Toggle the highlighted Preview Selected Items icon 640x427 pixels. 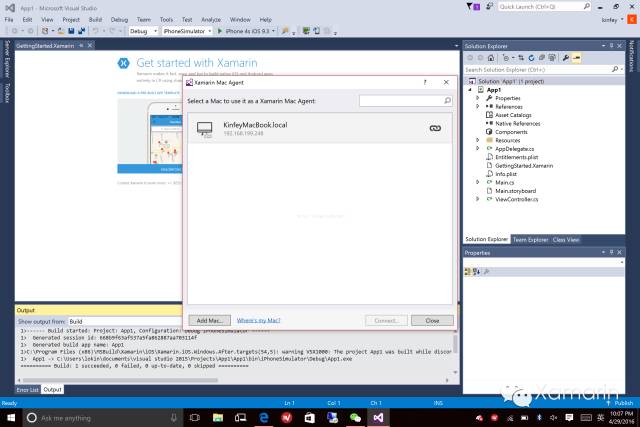click(x=576, y=58)
